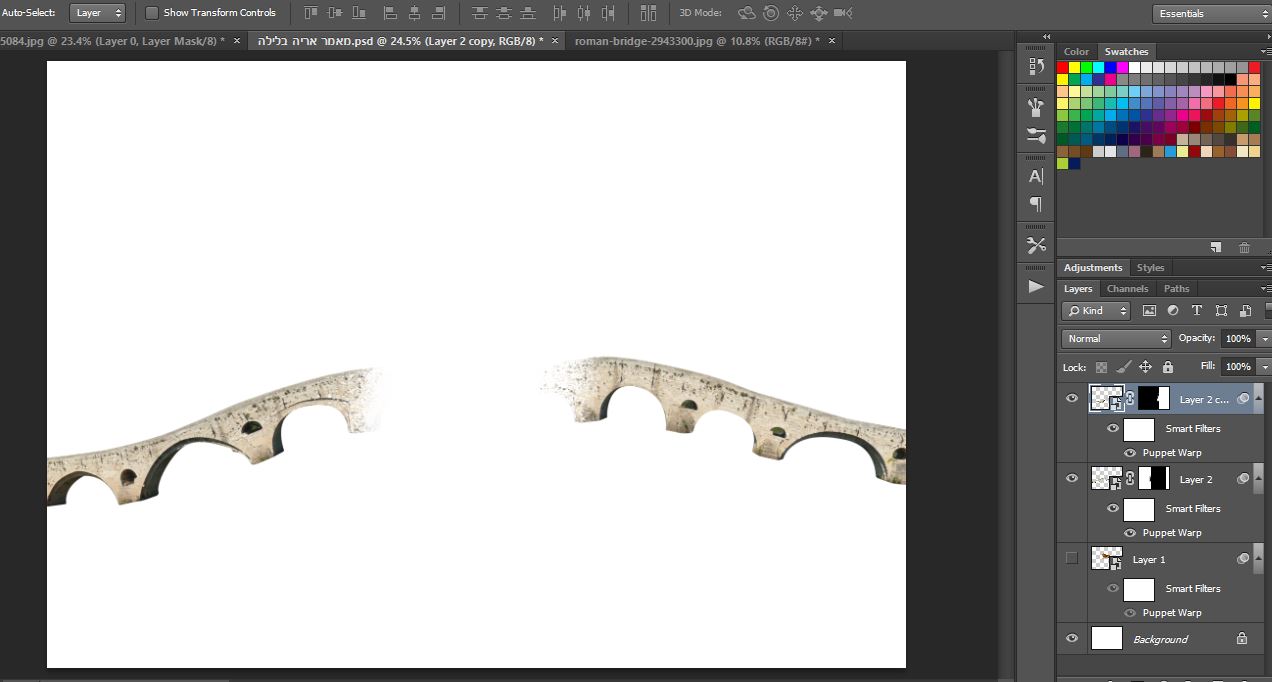The image size is (1272, 682).
Task: Open the Character panel icon
Action: pos(1036,176)
